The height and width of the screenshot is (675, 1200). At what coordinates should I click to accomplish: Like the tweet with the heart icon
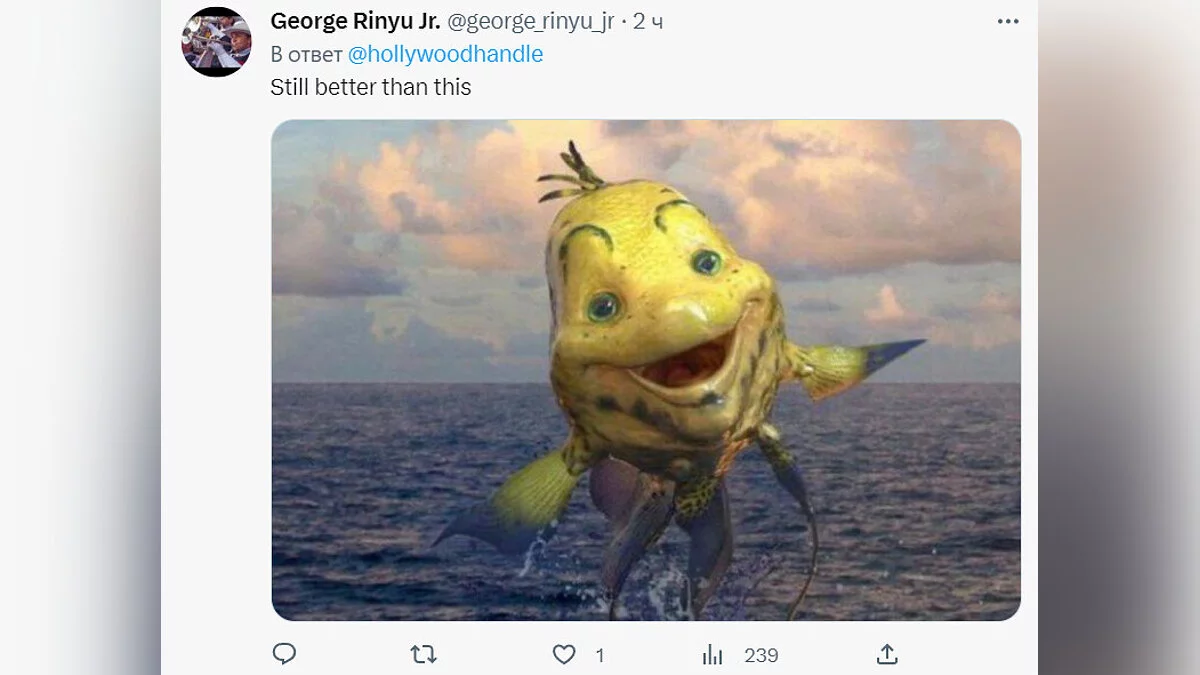point(564,655)
